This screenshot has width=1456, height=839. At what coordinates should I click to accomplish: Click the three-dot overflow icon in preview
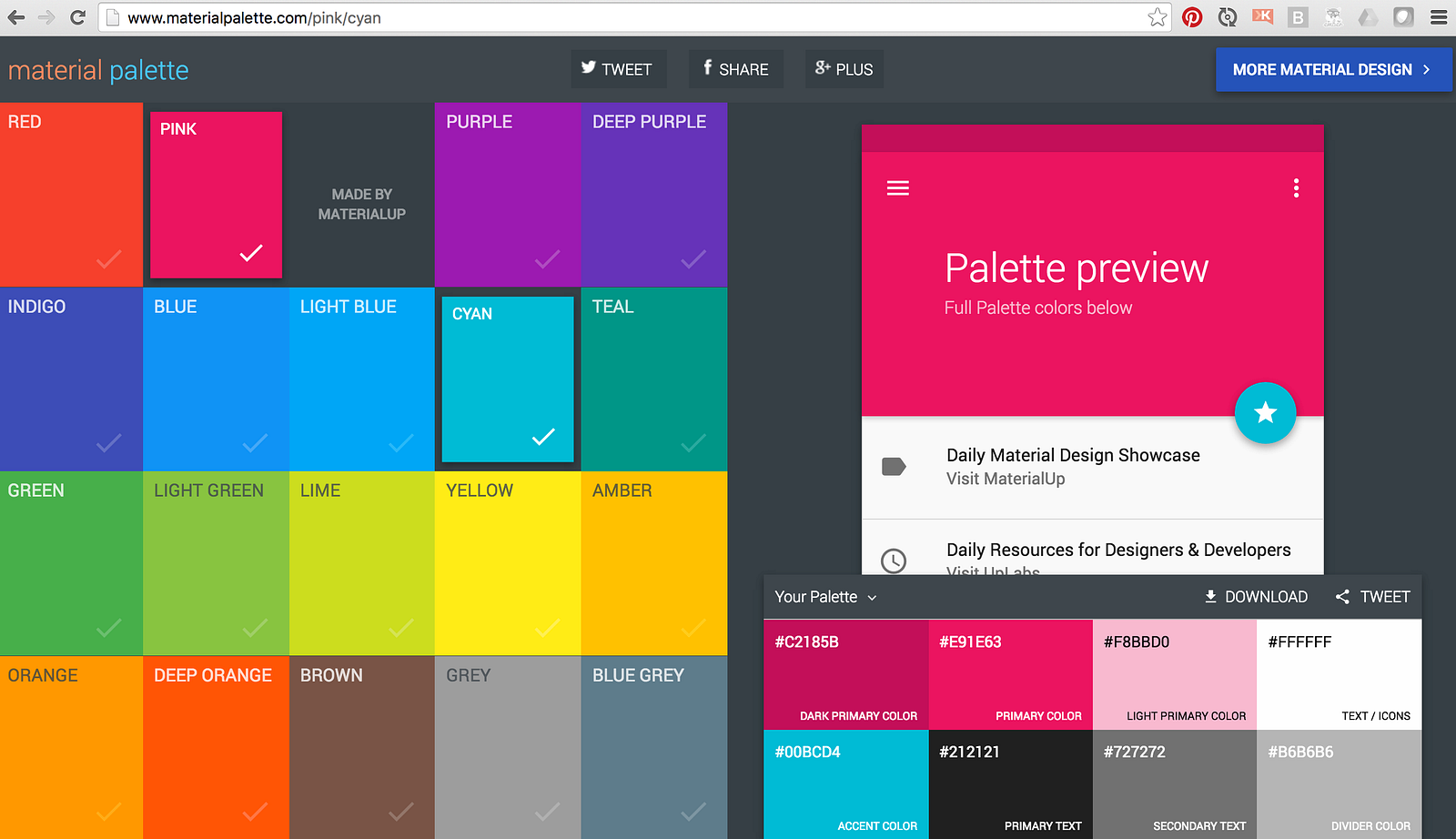point(1296,188)
